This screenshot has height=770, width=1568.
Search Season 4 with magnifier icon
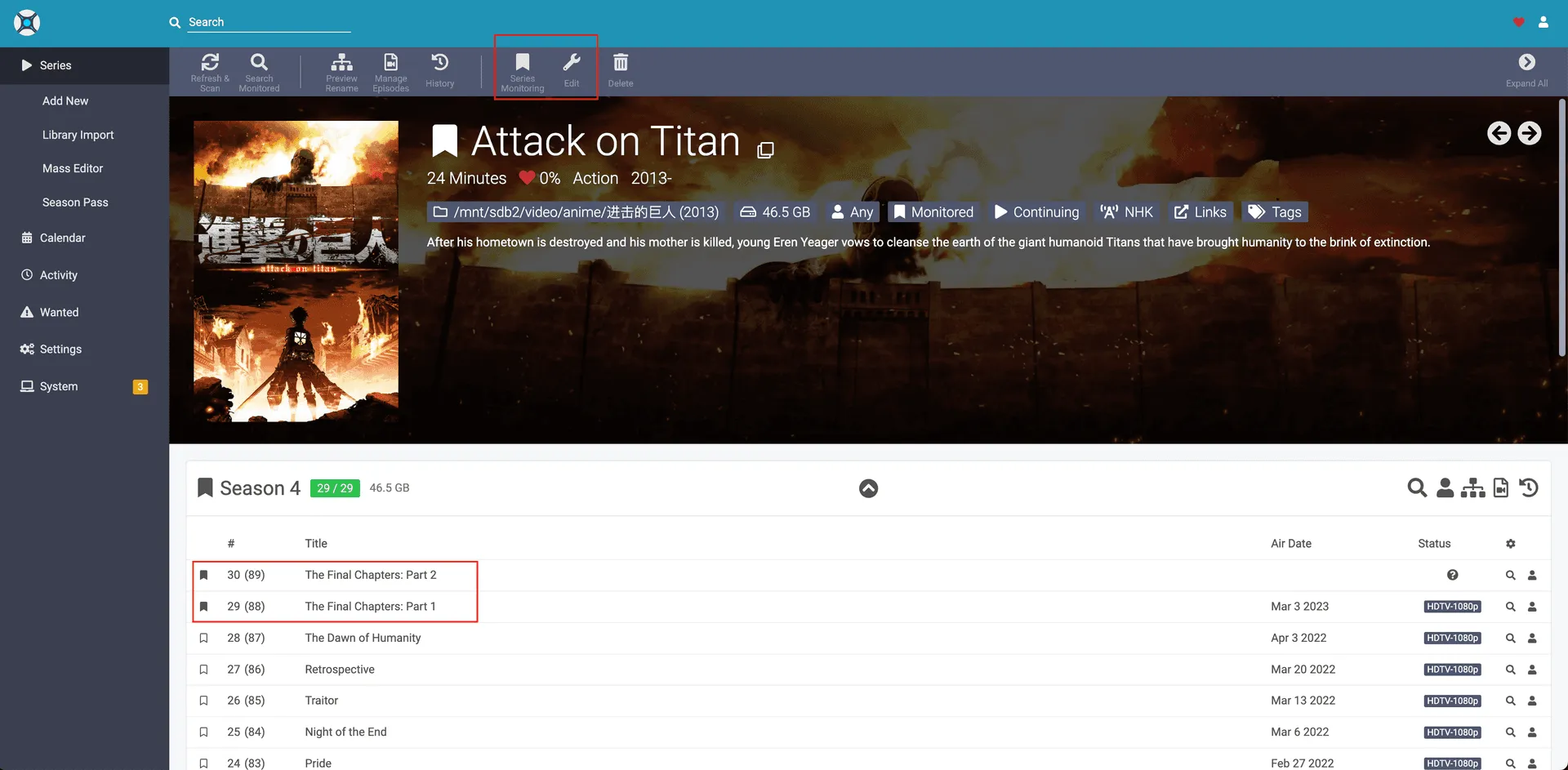[x=1417, y=488]
